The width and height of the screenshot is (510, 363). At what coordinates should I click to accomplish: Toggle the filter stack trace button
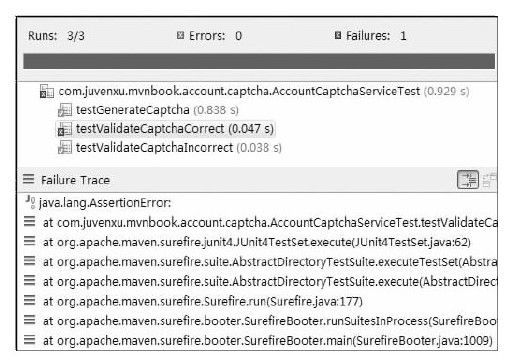coord(468,180)
